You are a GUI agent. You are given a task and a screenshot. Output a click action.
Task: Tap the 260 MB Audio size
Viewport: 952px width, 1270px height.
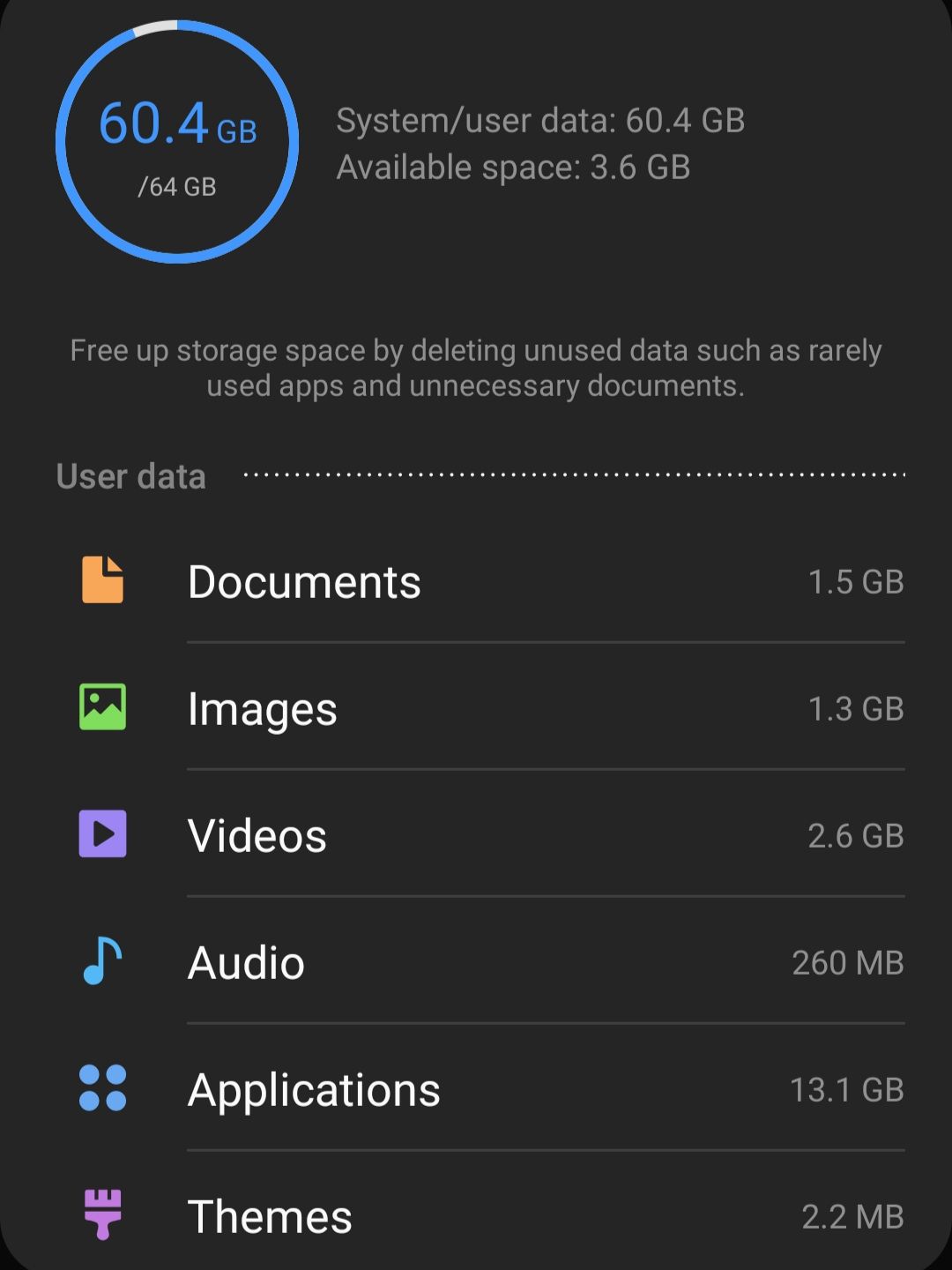847,963
